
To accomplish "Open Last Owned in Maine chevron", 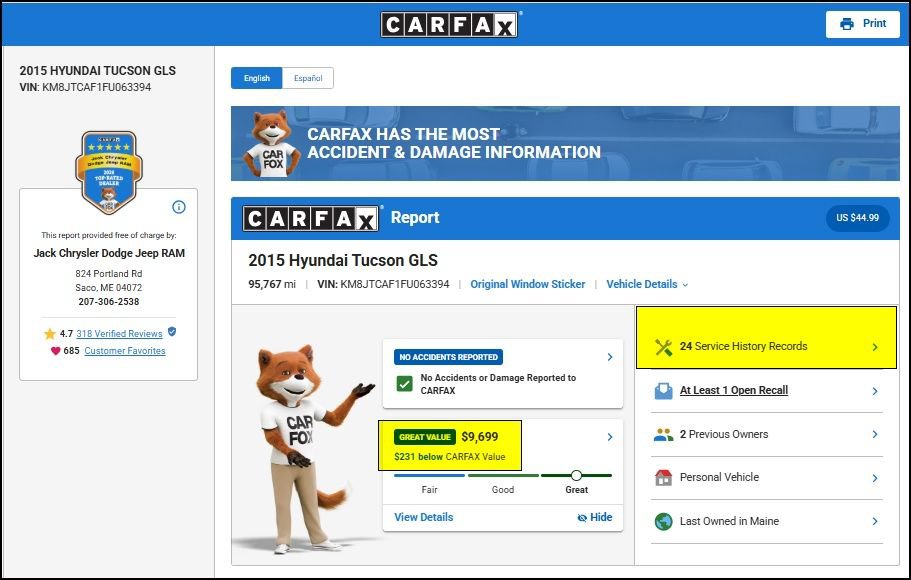I will 875,521.
